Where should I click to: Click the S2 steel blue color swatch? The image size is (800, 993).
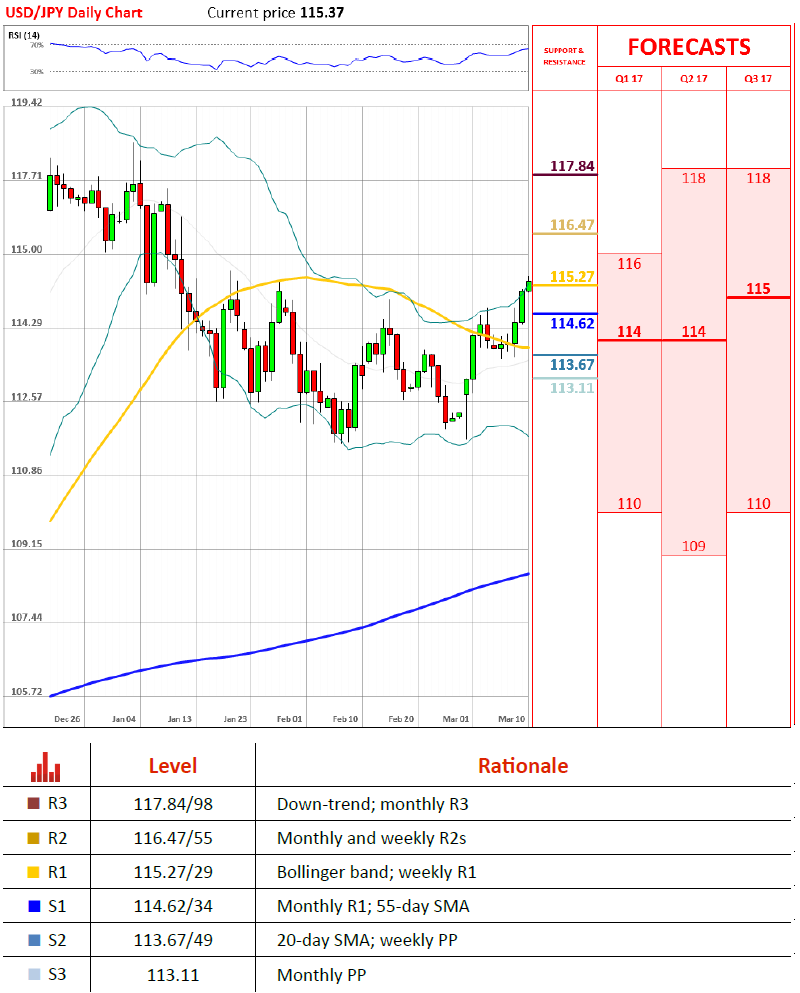click(34, 940)
